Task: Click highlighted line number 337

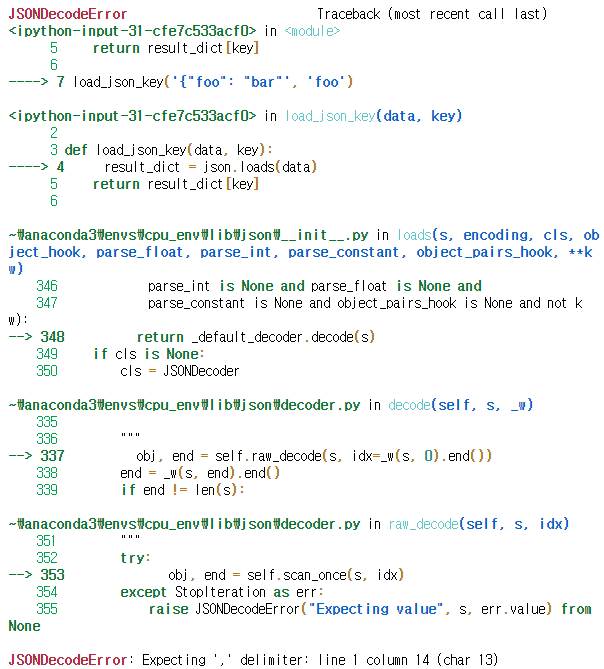Action: tap(52, 456)
